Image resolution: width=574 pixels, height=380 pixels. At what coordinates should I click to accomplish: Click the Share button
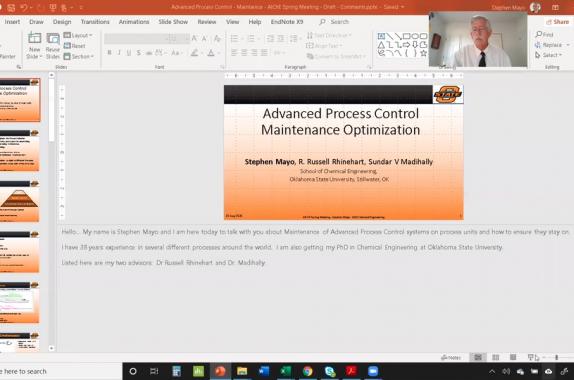pos(558,22)
